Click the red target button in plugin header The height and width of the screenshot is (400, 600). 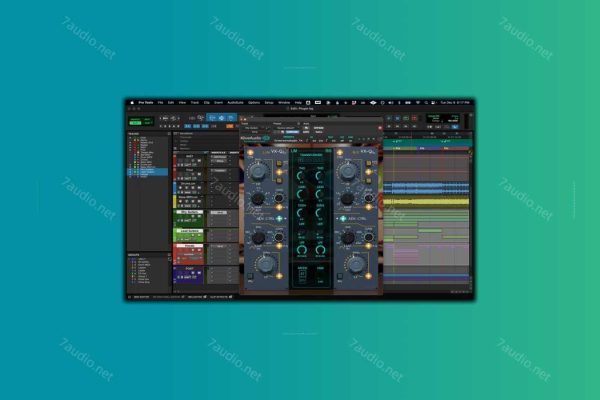point(380,128)
